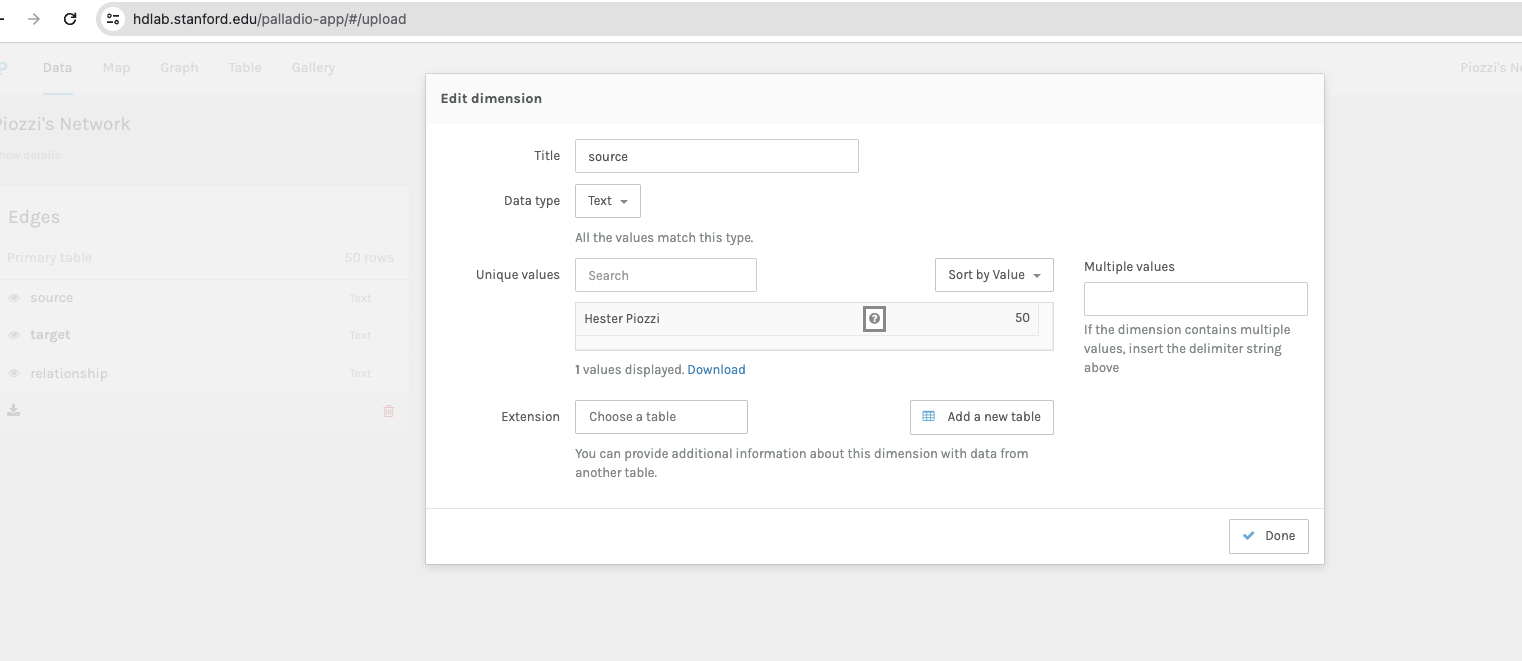Switch to the Graph tab
This screenshot has width=1522, height=661.
pos(179,68)
